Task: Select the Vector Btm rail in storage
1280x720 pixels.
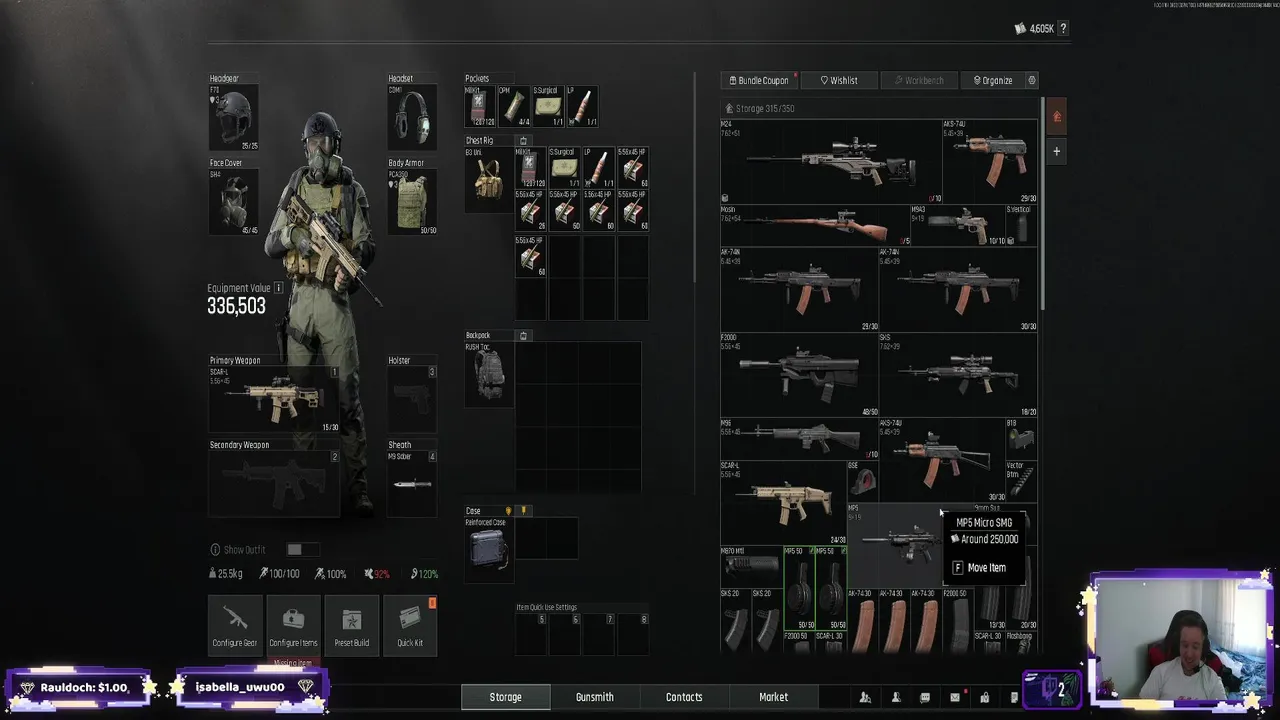Action: [x=1021, y=481]
